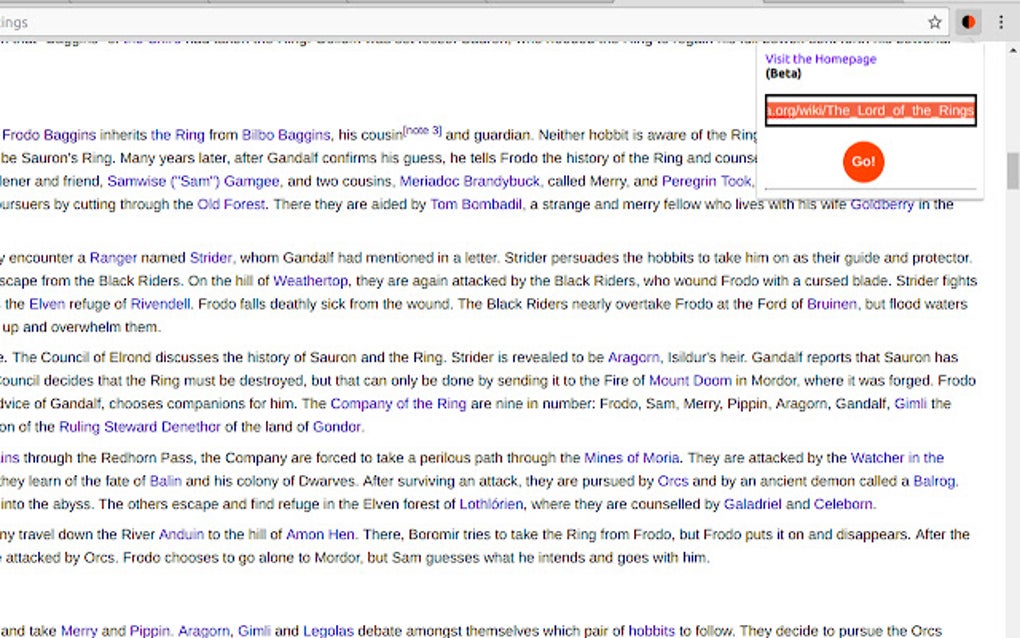This screenshot has width=1020, height=638.
Task: Open the Goldberry link
Action: pos(882,205)
